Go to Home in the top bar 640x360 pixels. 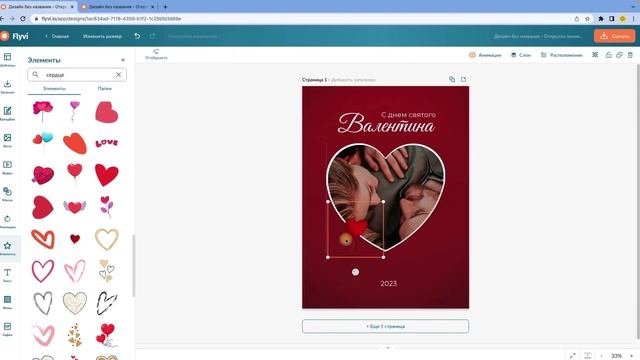57,36
